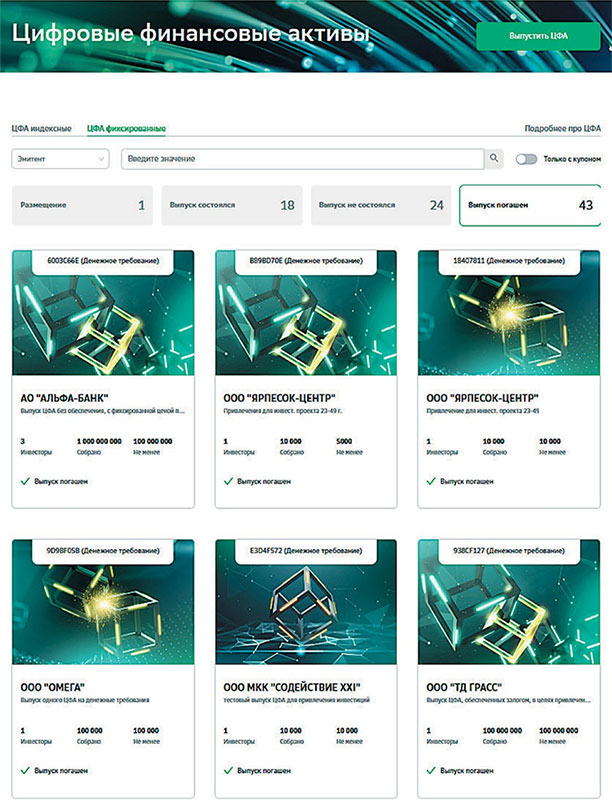
Task: Click the checkmark icon on АЛЬФА-БАНК card
Action: pyautogui.click(x=25, y=481)
